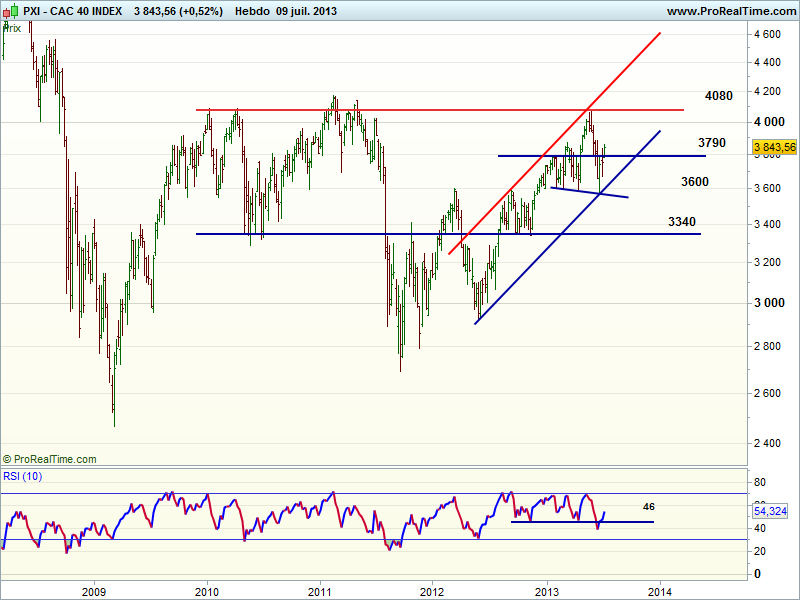This screenshot has height=600, width=800.
Task: Click the RSI value tag 54,324
Action: point(773,511)
